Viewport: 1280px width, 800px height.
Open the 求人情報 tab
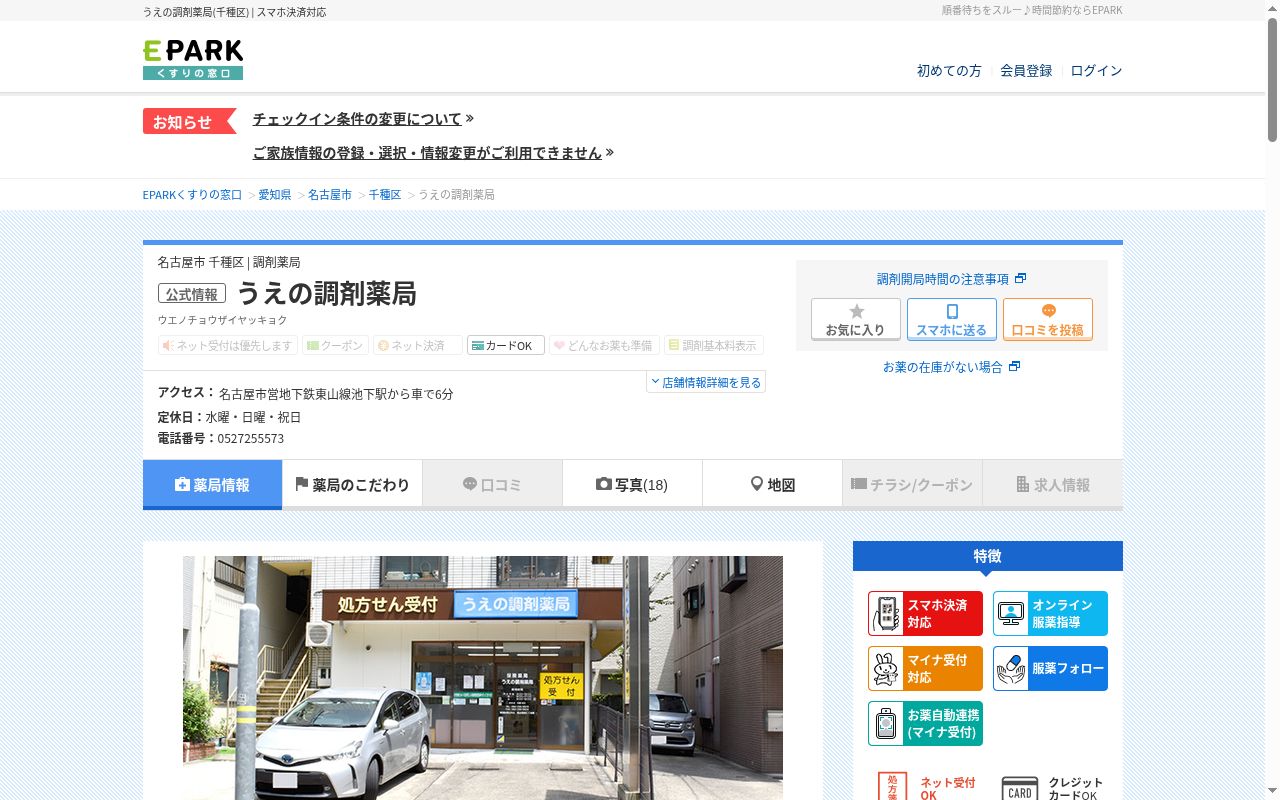pos(1052,485)
